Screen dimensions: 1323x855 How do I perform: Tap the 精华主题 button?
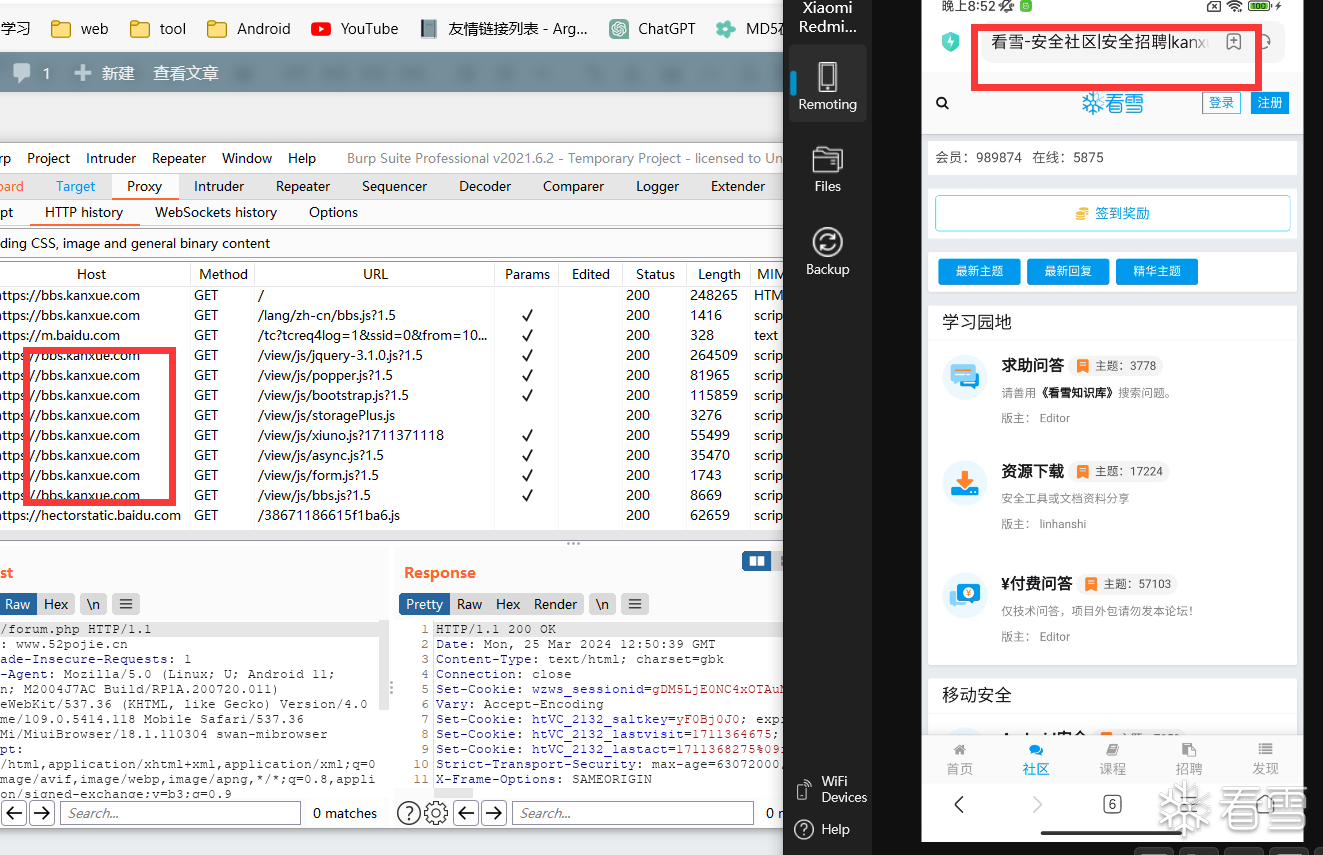[x=1157, y=271]
